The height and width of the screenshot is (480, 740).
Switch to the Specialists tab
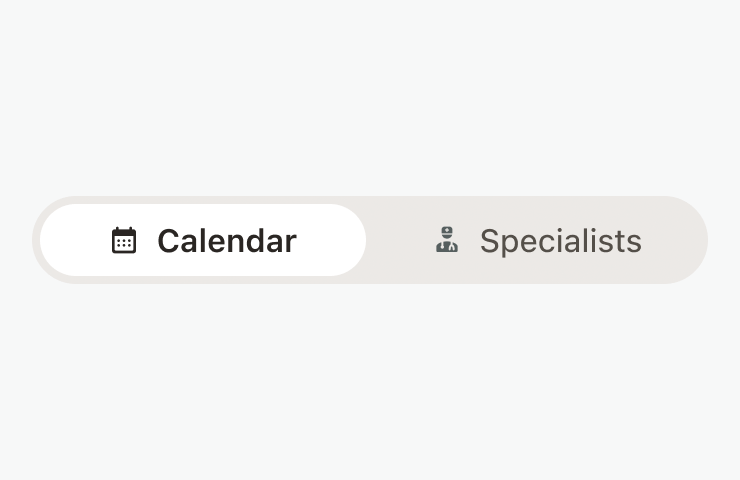[538, 240]
